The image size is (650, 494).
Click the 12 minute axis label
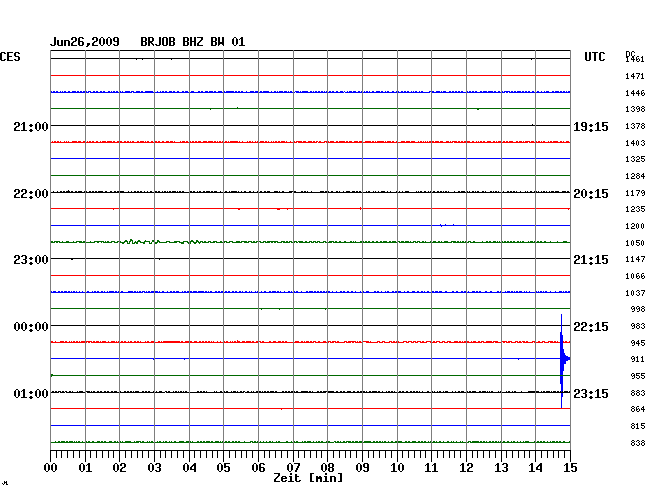(x=466, y=468)
